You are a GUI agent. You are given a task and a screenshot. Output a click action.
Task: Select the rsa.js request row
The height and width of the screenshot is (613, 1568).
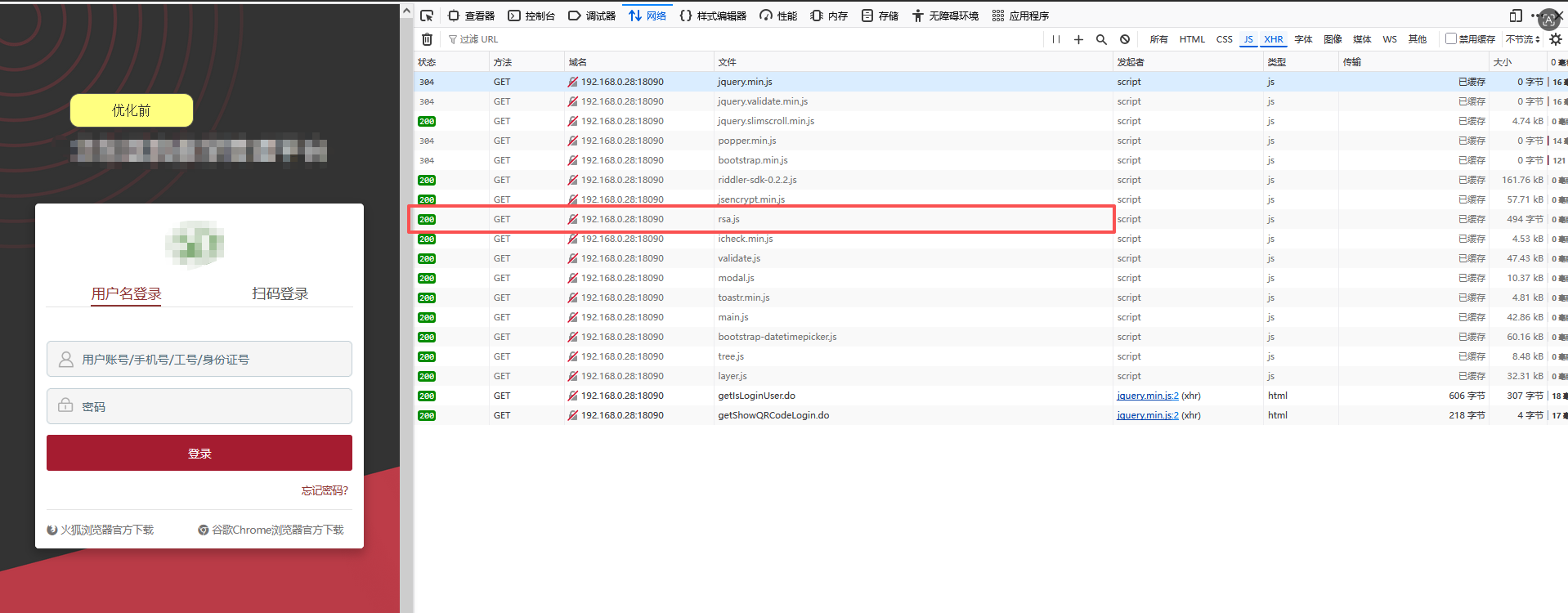991,219
